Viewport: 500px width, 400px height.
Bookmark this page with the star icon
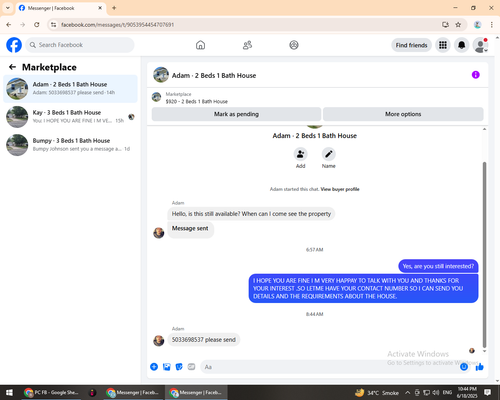coord(458,25)
